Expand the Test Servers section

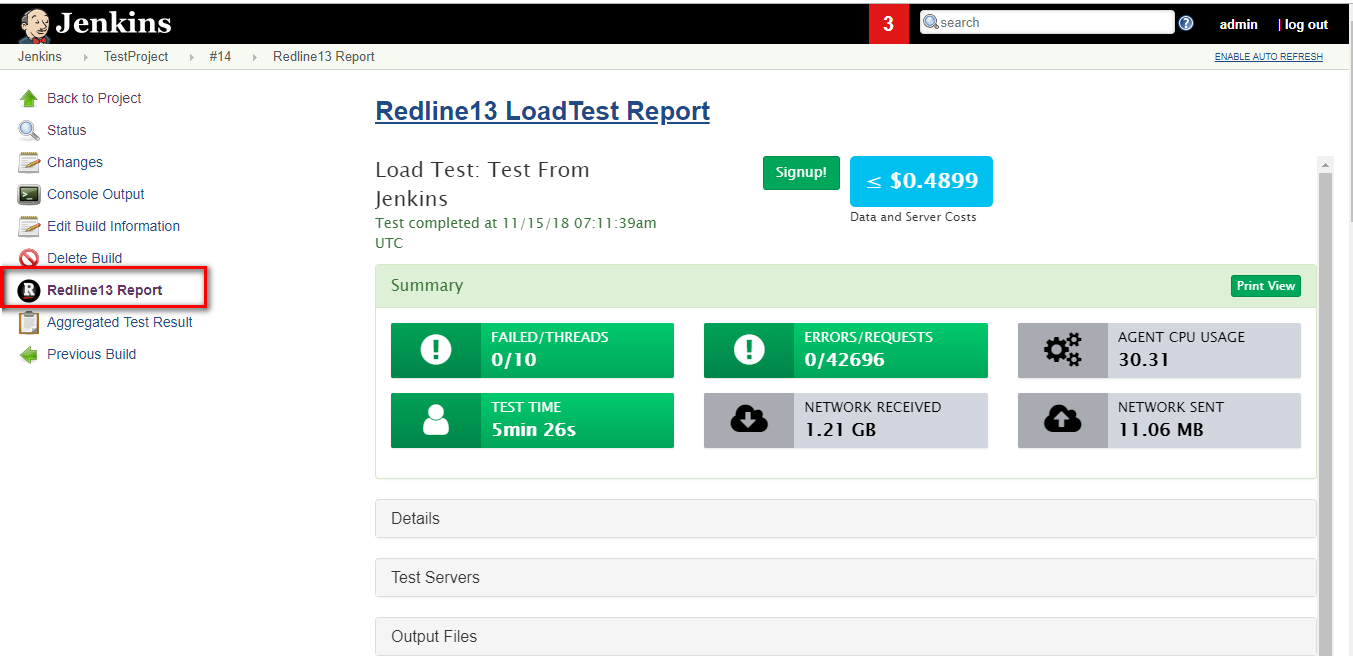pyautogui.click(x=845, y=577)
